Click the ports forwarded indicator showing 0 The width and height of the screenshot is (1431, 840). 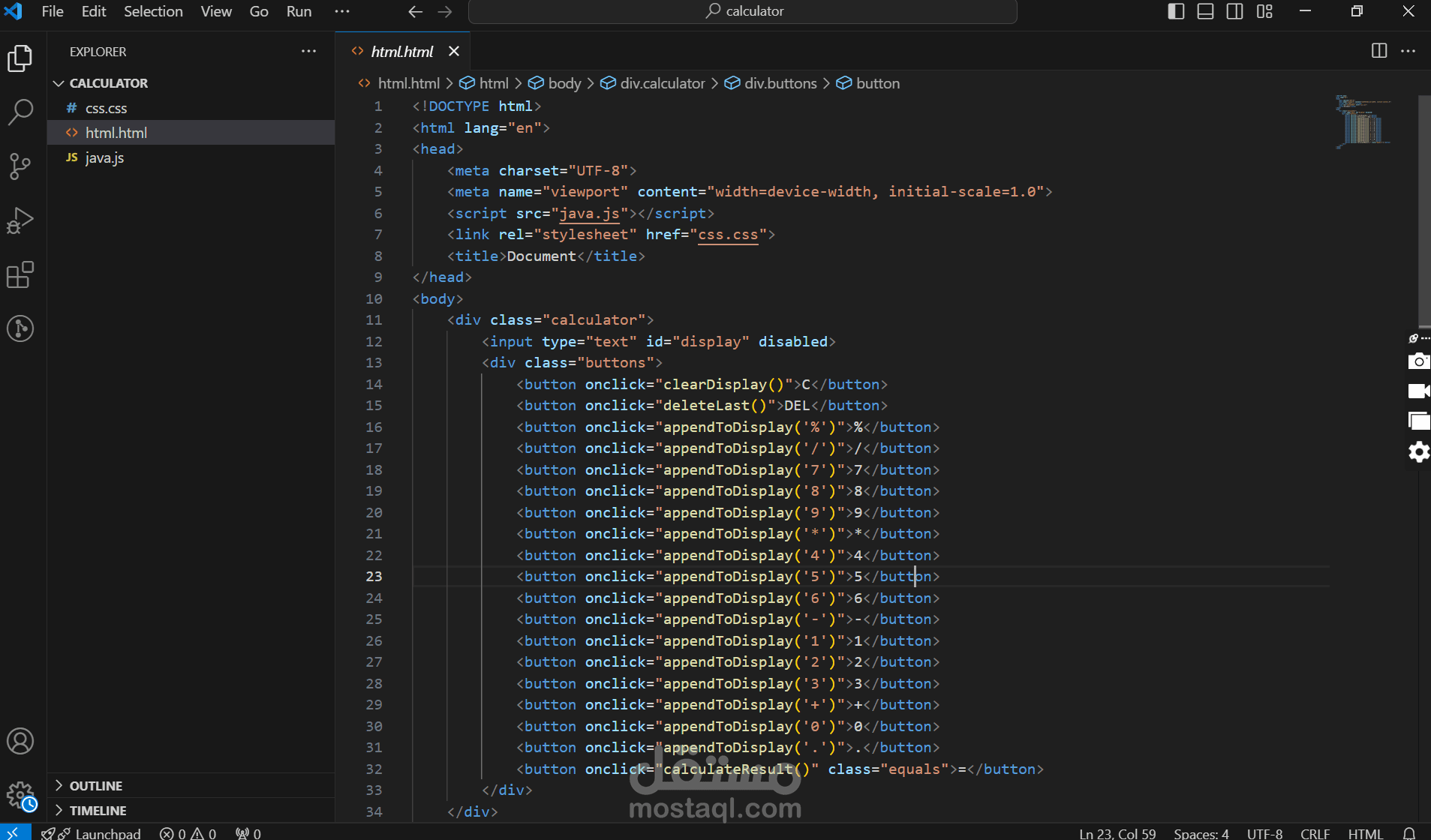[x=248, y=832]
